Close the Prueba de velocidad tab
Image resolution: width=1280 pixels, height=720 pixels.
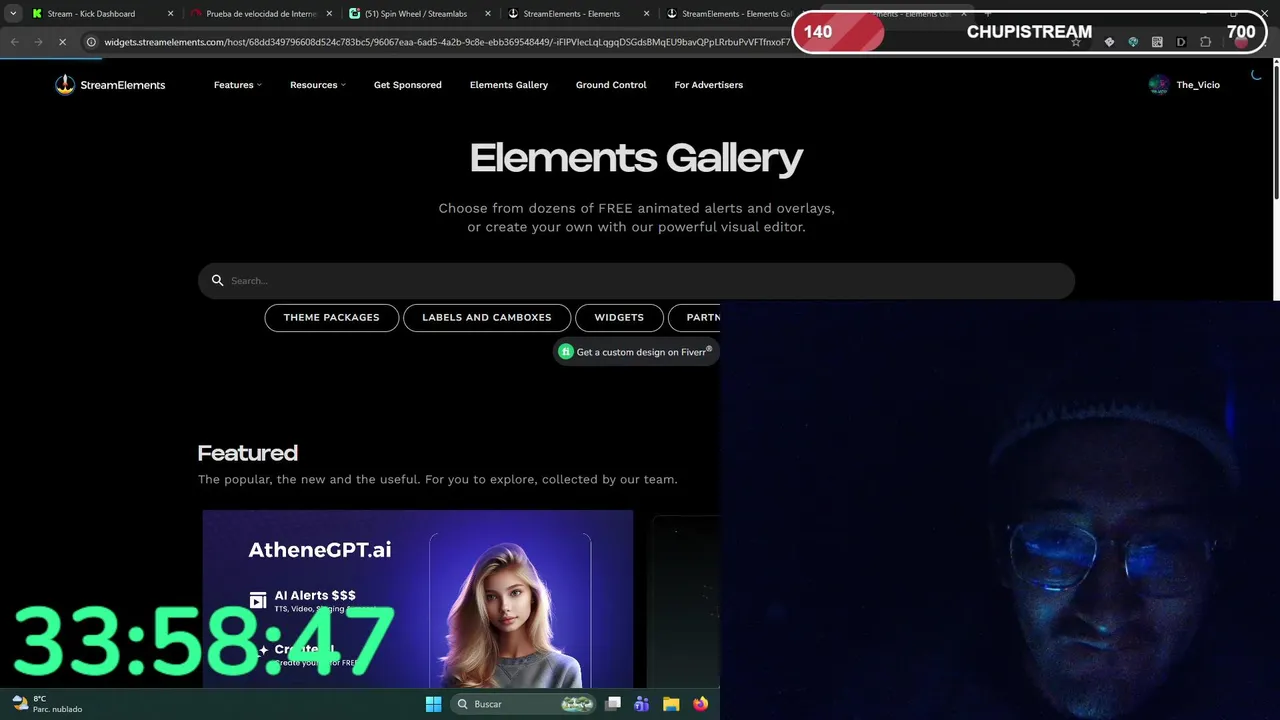(x=329, y=14)
